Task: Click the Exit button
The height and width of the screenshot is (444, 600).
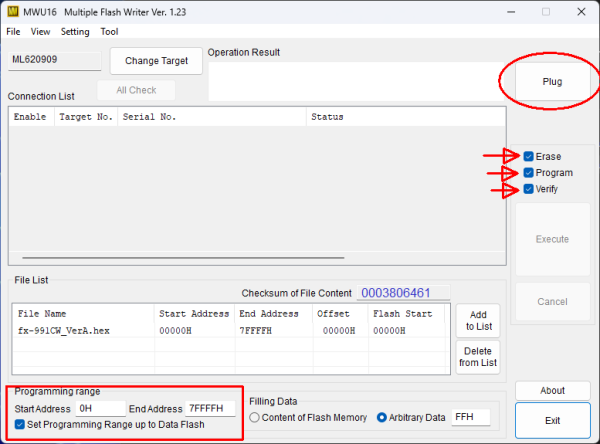Action: [x=552, y=420]
